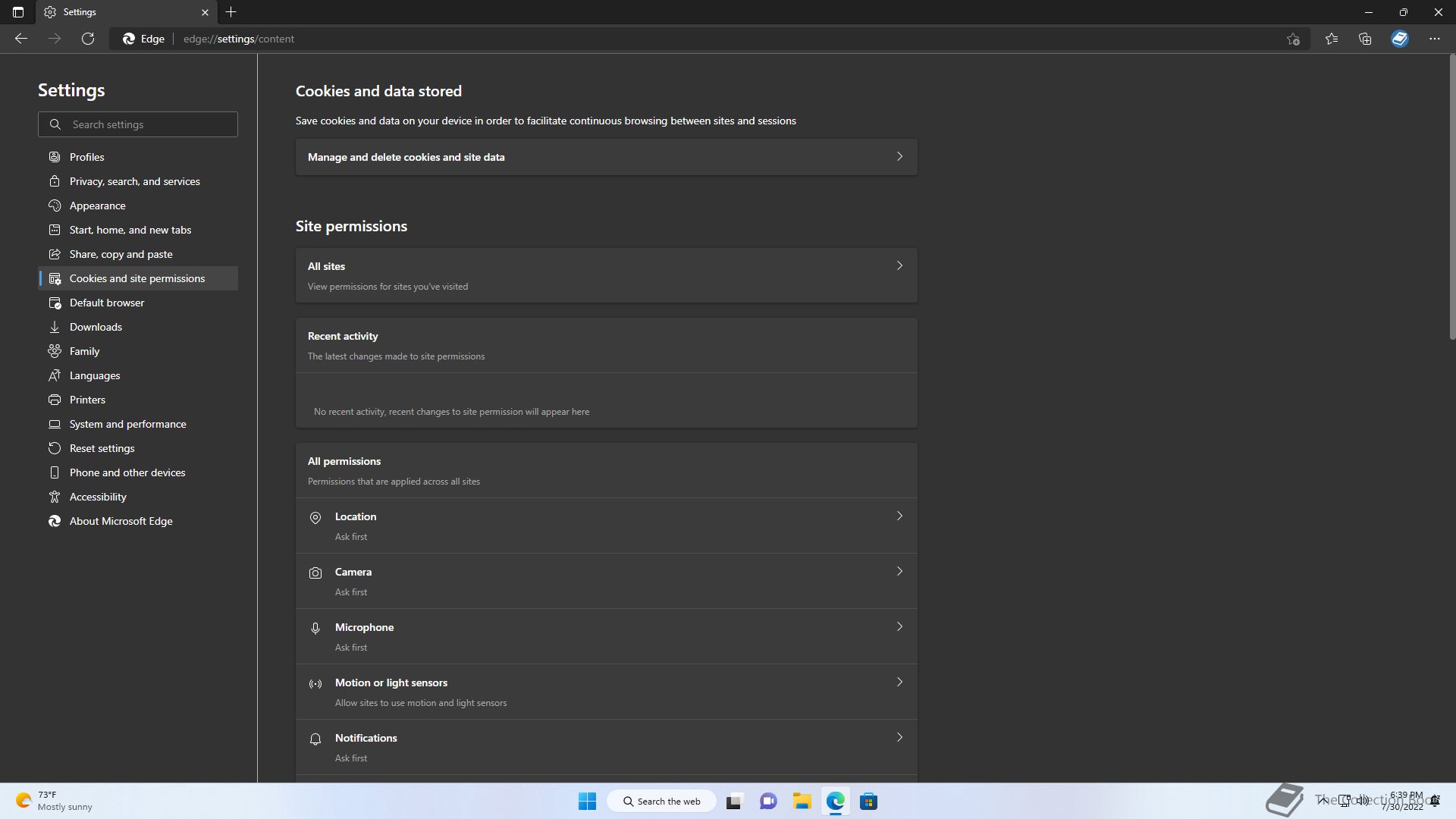The image size is (1456, 819).
Task: Click the Windows Start button
Action: coord(587,802)
